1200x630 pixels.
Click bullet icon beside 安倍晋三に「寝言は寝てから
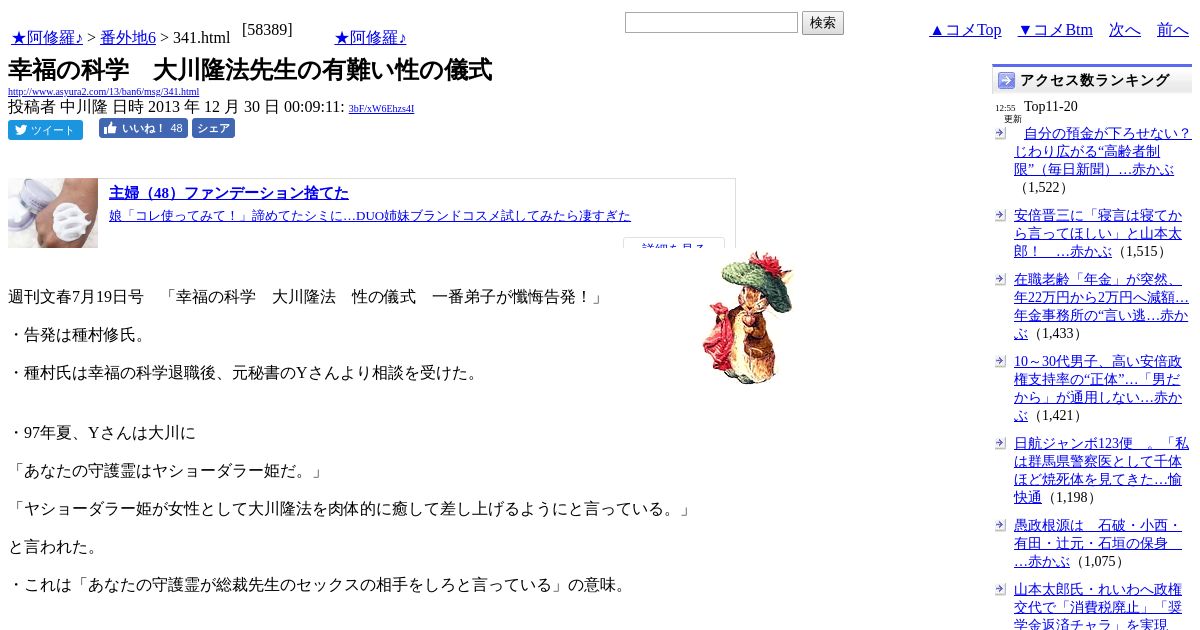click(1000, 215)
